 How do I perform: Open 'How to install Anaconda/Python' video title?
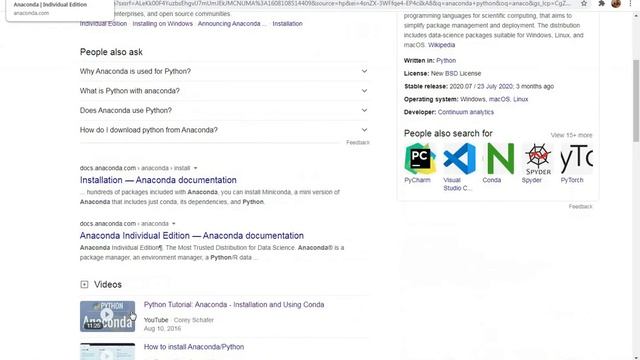194,347
